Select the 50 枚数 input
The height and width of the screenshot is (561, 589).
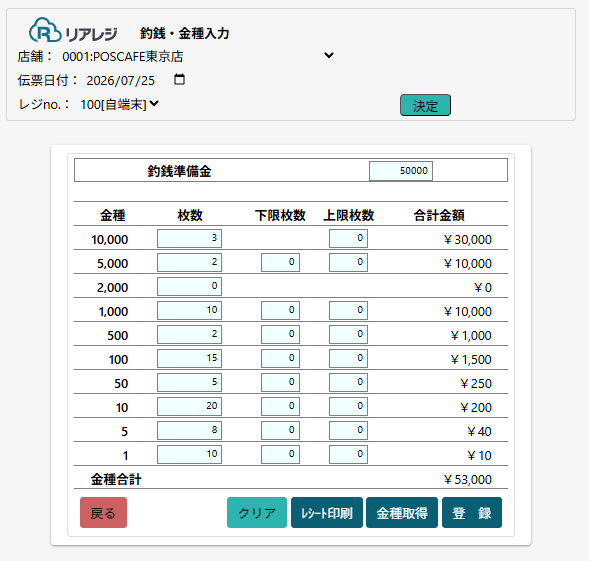point(189,383)
